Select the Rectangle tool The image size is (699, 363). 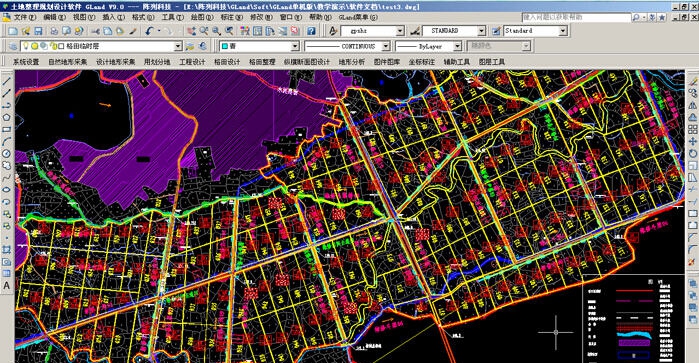pos(7,129)
